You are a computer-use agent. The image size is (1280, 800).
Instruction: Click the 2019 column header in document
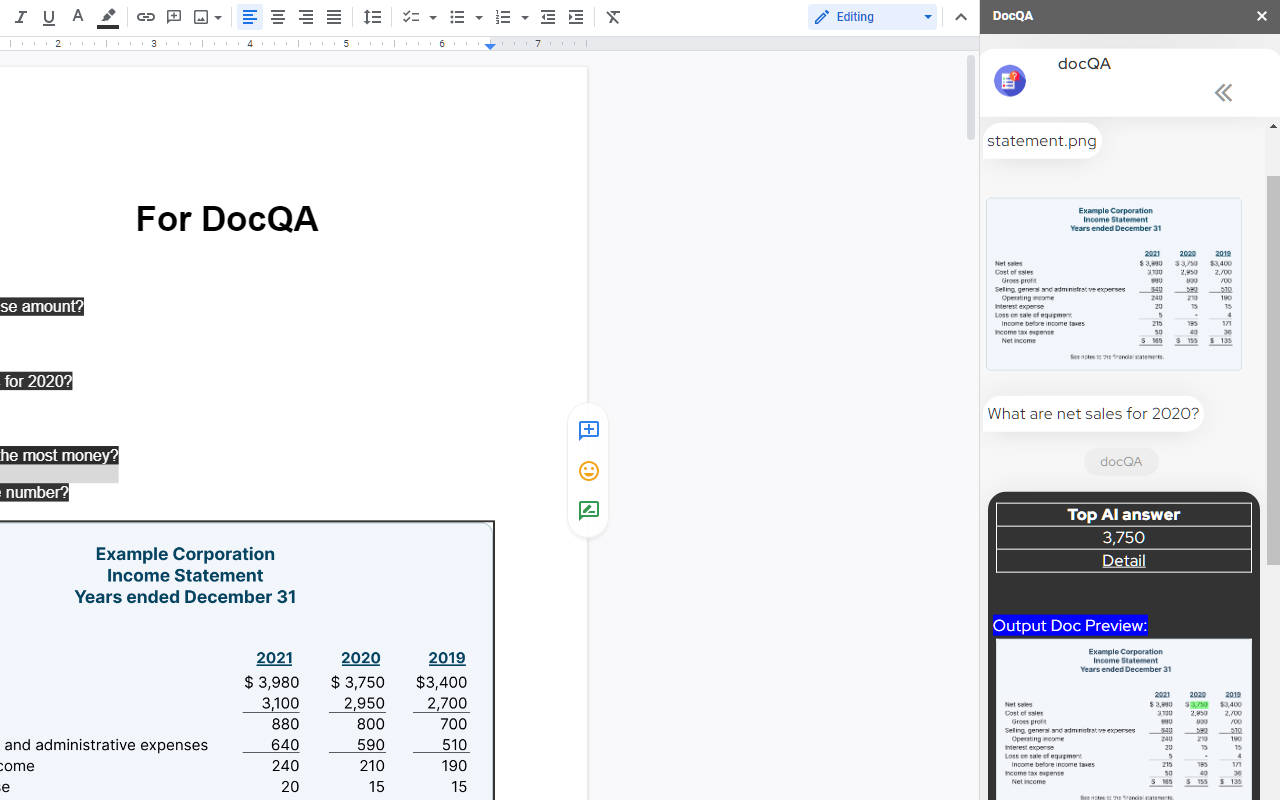447,658
